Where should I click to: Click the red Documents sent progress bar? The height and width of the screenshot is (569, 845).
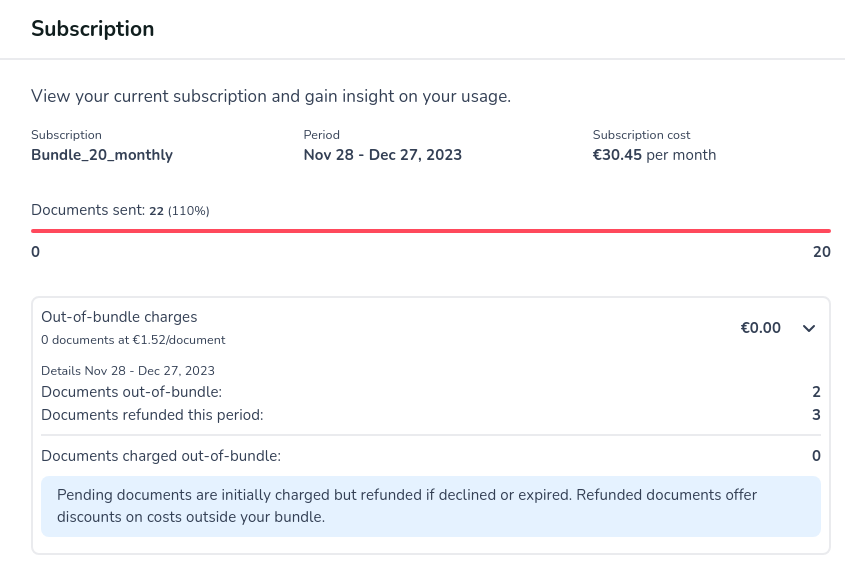[x=430, y=231]
